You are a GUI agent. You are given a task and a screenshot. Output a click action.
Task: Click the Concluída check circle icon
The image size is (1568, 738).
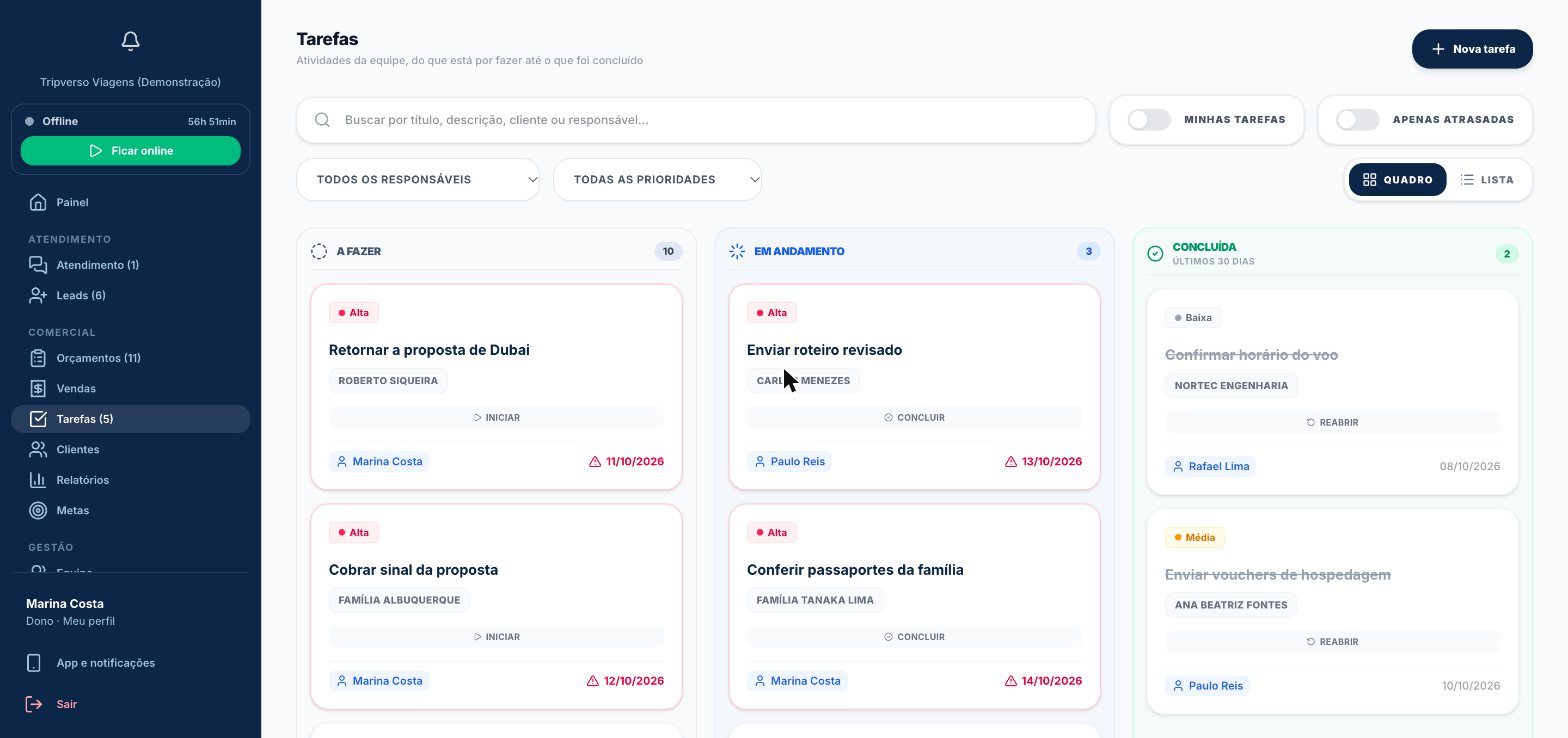[1155, 254]
